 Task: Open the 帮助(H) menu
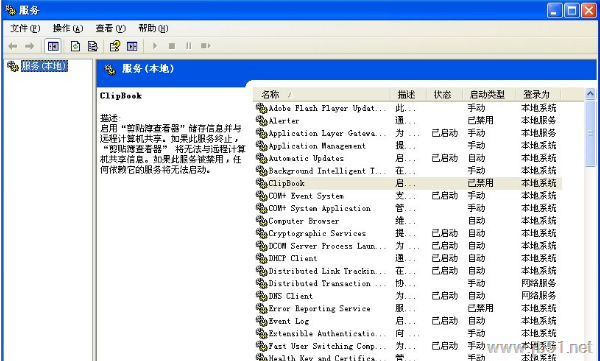(x=153, y=28)
